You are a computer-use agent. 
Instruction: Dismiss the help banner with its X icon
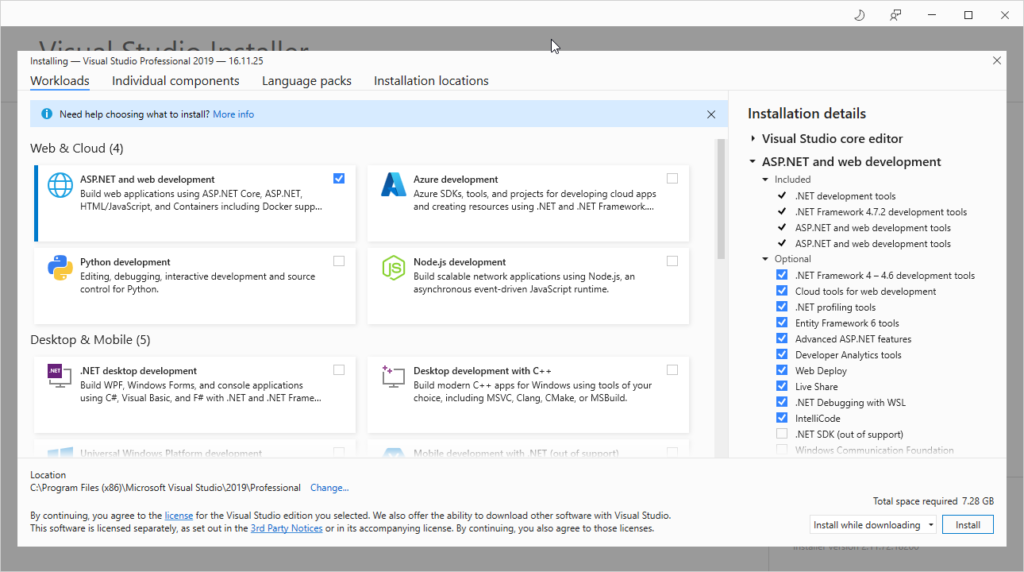pyautogui.click(x=711, y=114)
